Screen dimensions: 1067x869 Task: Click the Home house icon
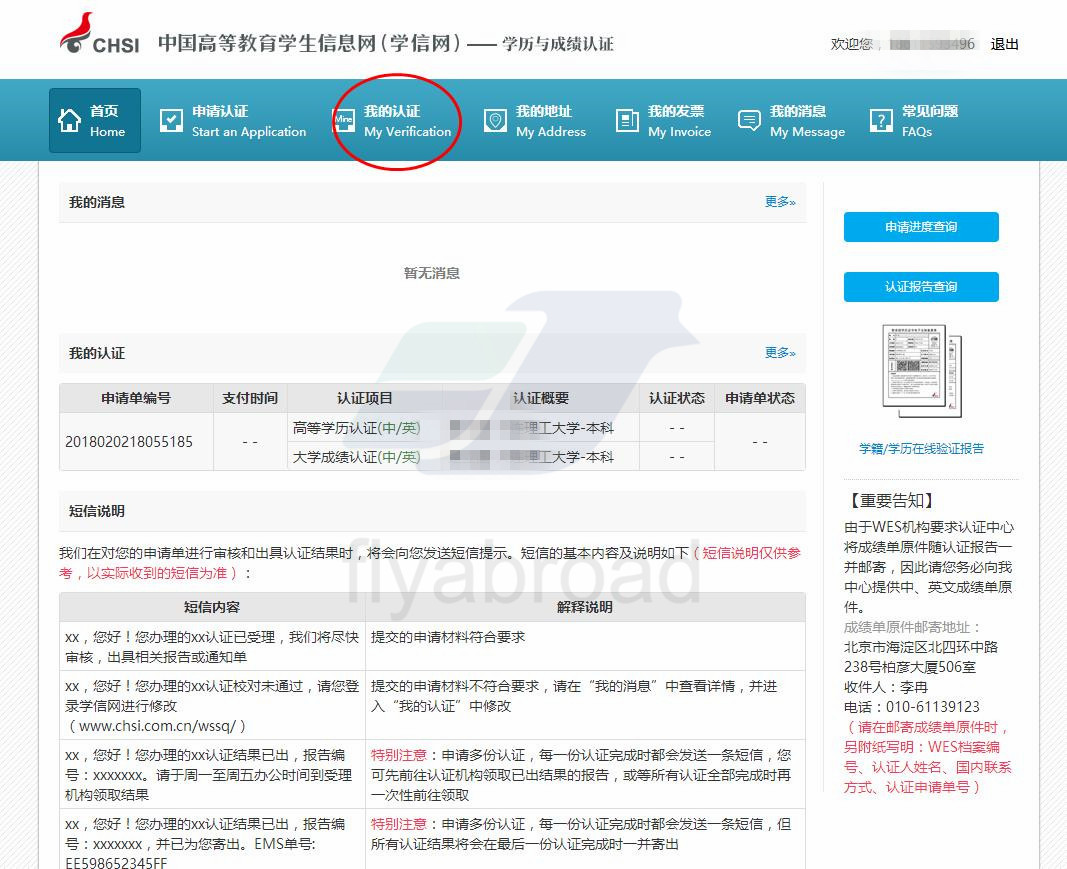pyautogui.click(x=70, y=121)
